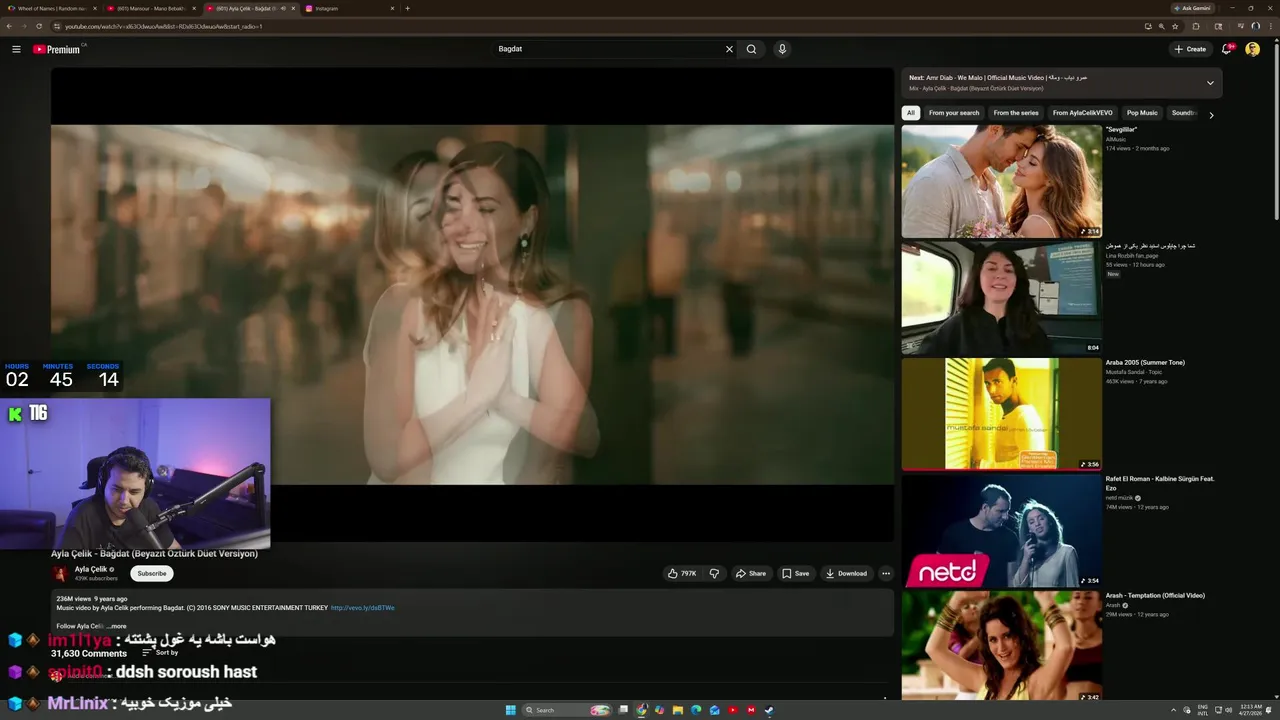
Task: Open new browser tab
Action: (407, 8)
